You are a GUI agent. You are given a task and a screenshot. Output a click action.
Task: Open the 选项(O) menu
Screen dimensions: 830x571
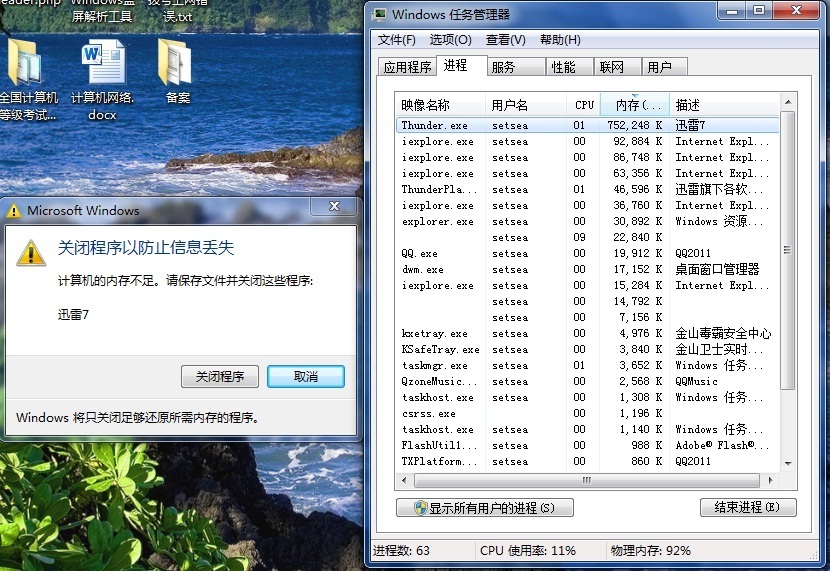tap(450, 40)
